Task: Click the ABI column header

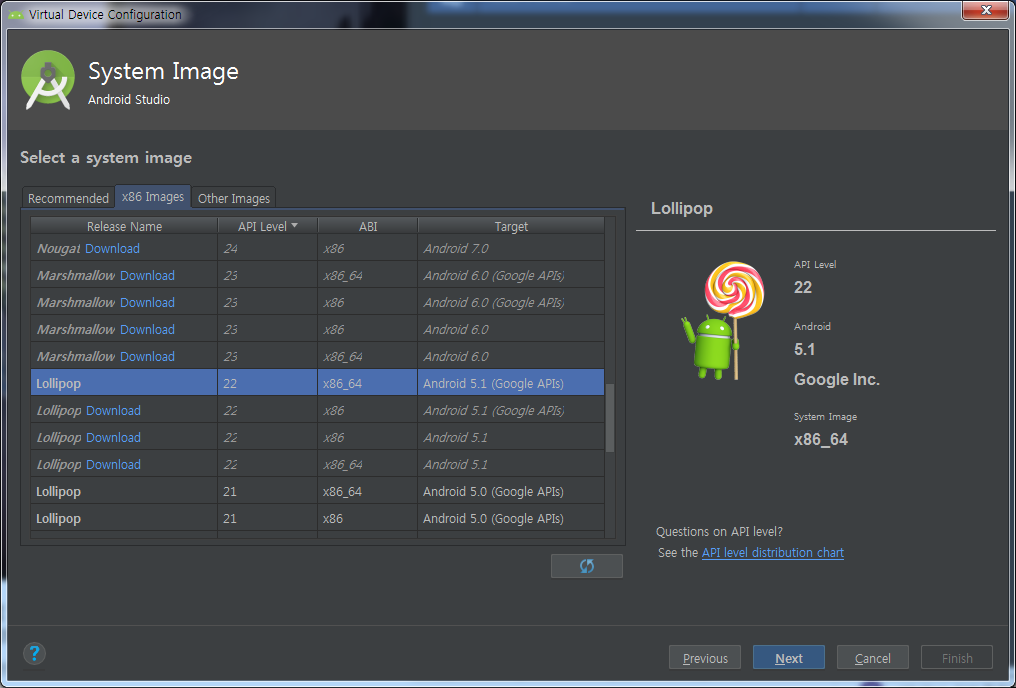Action: coord(368,226)
